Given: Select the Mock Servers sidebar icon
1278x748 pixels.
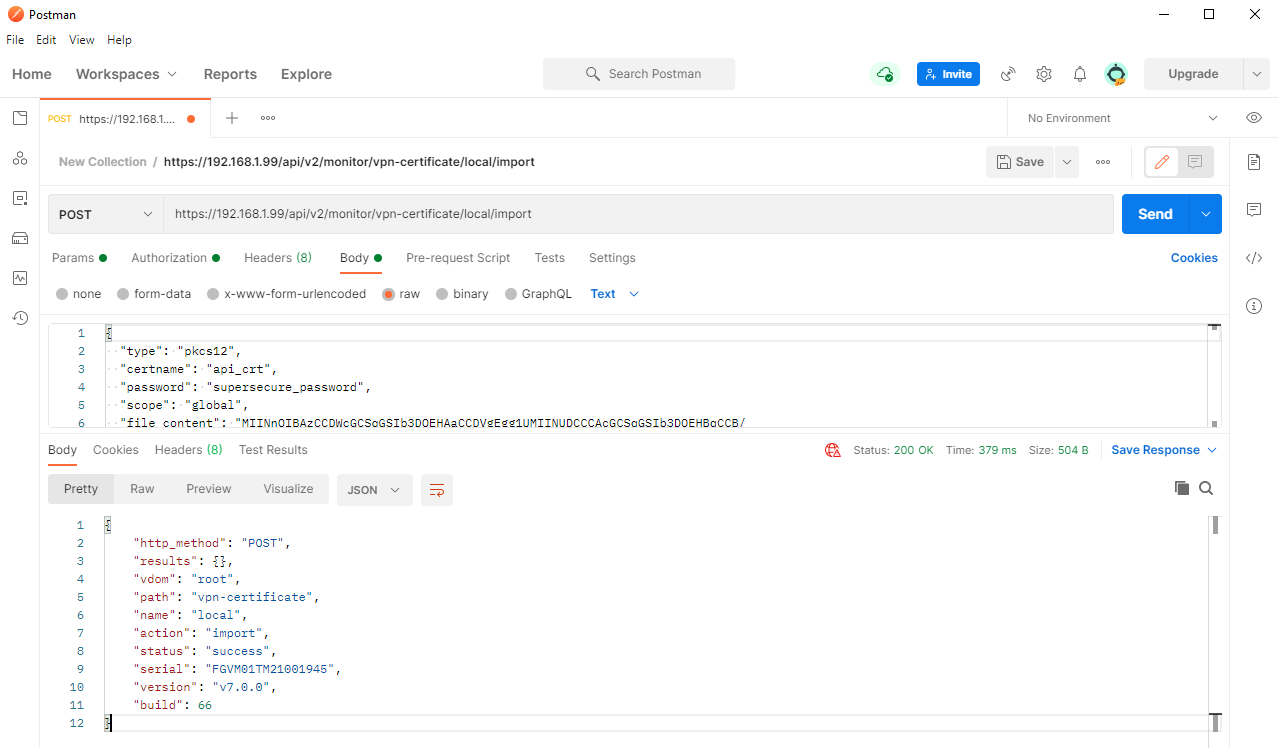Looking at the screenshot, I should (19, 238).
